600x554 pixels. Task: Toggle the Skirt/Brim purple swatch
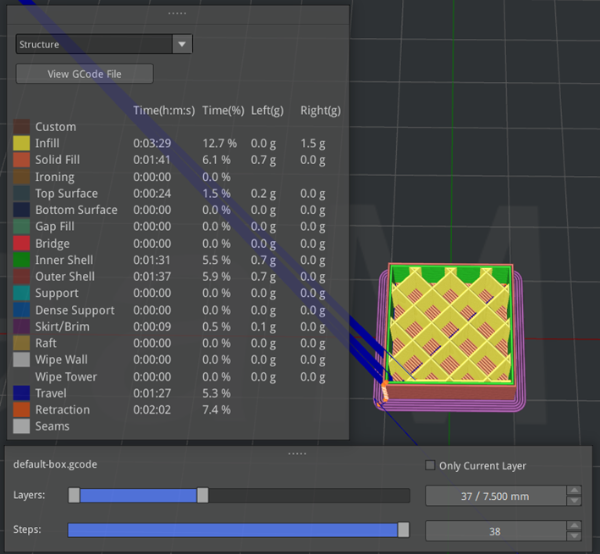point(21,326)
